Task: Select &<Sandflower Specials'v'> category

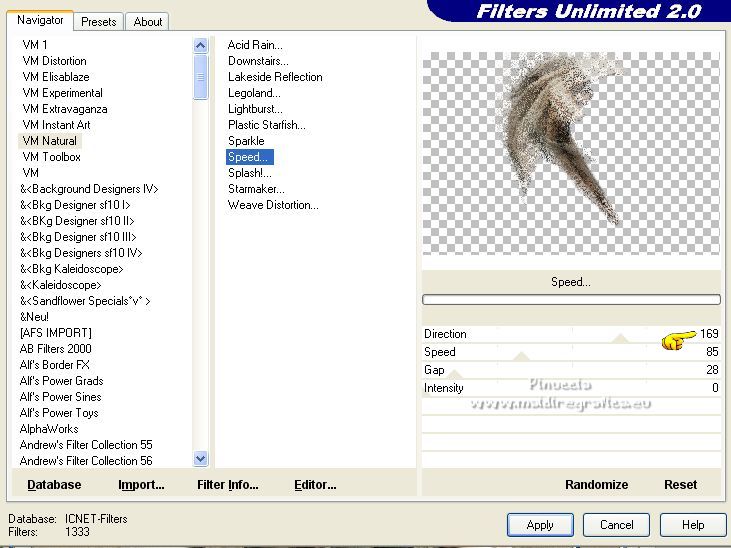Action: click(85, 301)
